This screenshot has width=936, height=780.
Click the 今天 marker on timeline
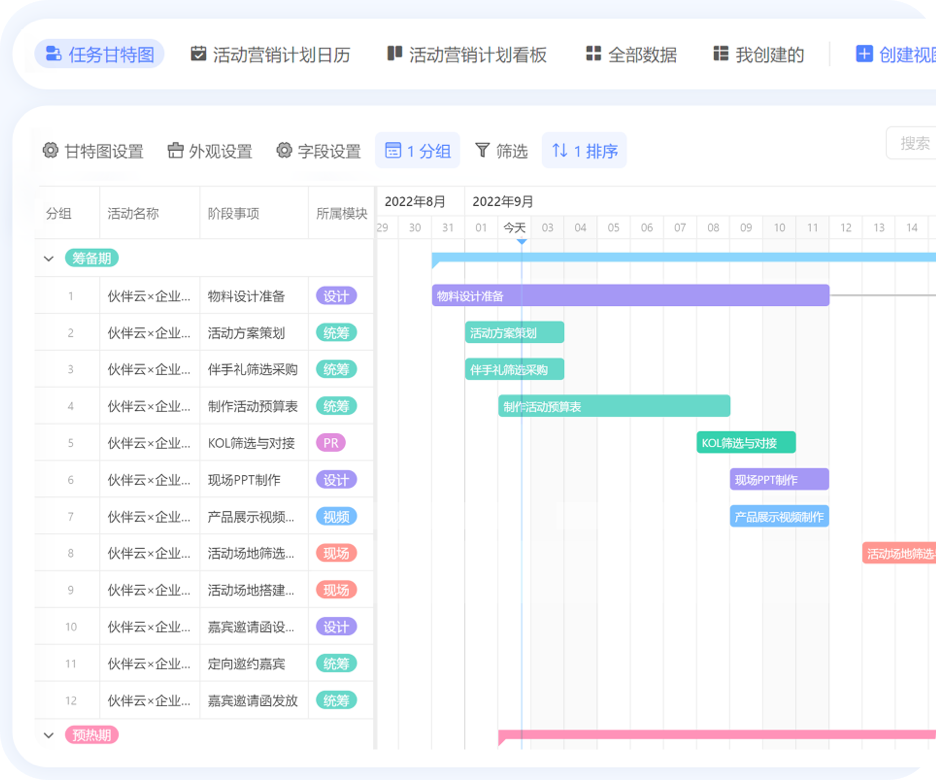tap(514, 228)
